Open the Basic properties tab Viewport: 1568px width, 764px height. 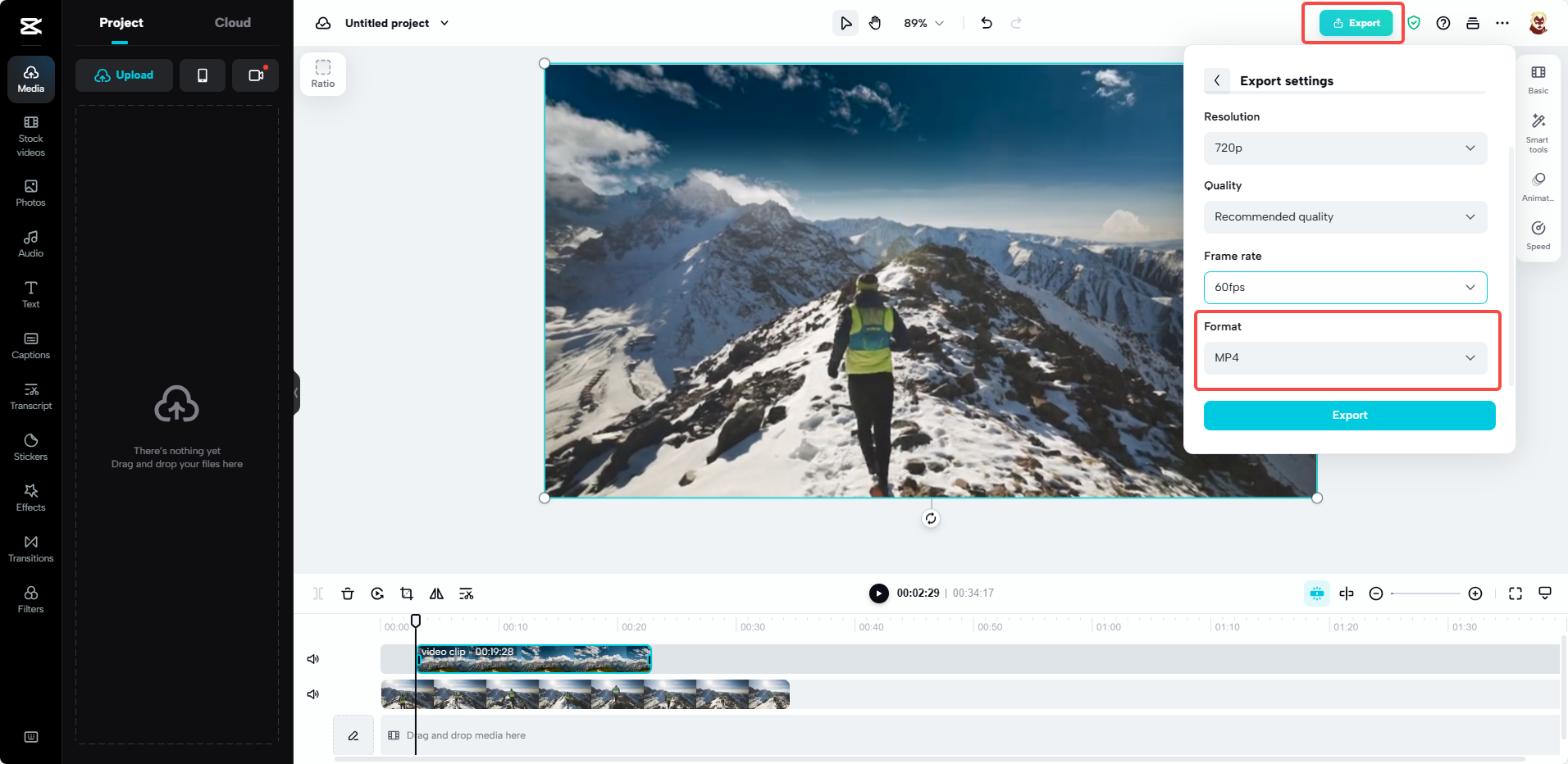pos(1538,80)
